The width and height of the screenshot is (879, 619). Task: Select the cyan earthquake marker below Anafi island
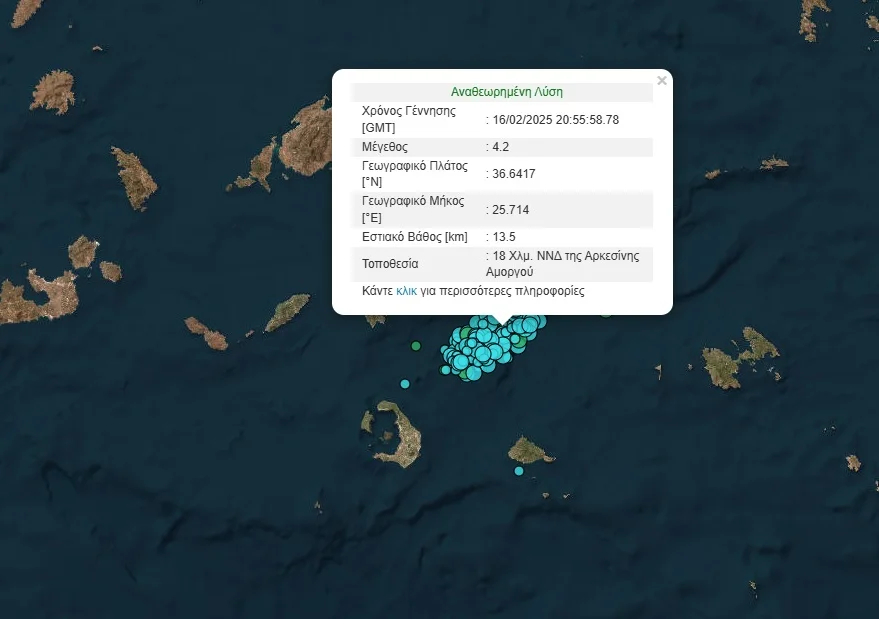point(519,471)
